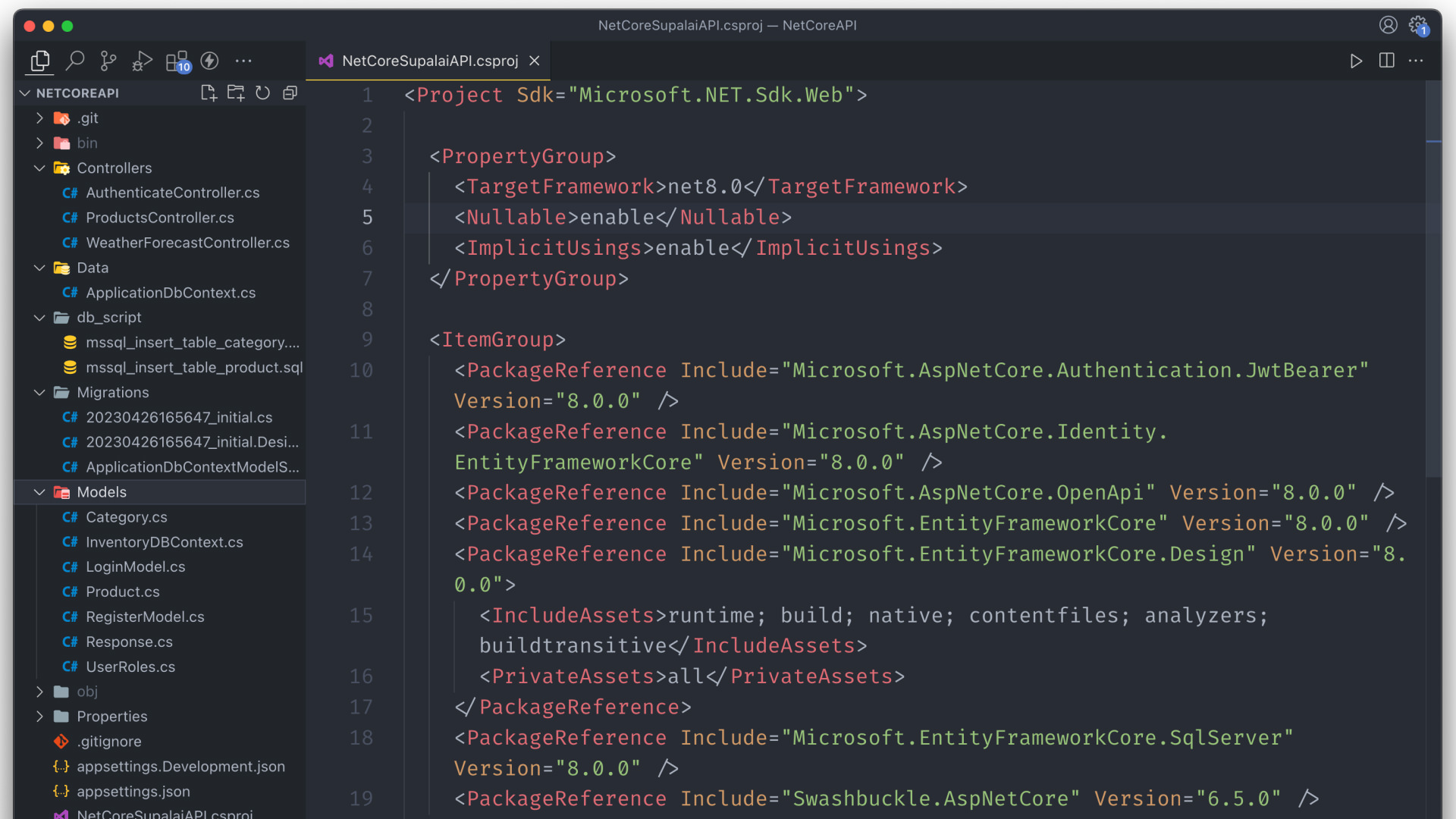The height and width of the screenshot is (819, 1456).
Task: Switch to NetCoreSupalaiAPI.csproj editor tab
Action: [429, 61]
